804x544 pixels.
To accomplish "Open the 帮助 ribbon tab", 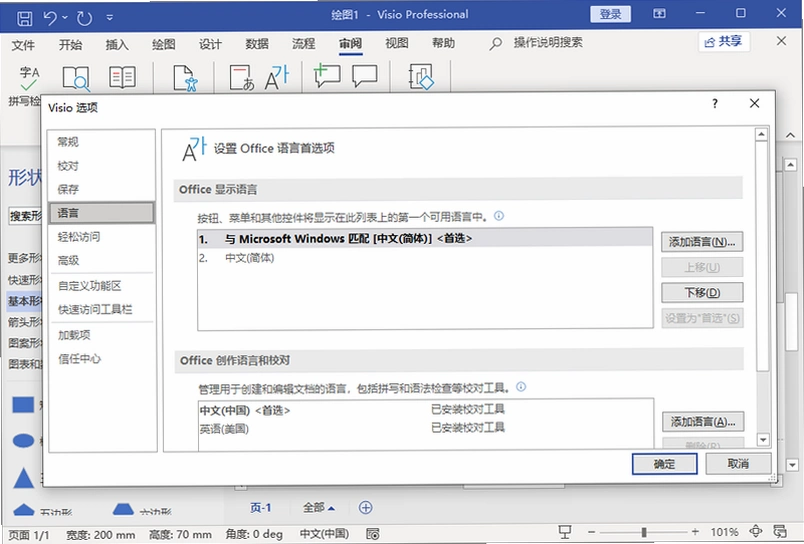I will 444,44.
